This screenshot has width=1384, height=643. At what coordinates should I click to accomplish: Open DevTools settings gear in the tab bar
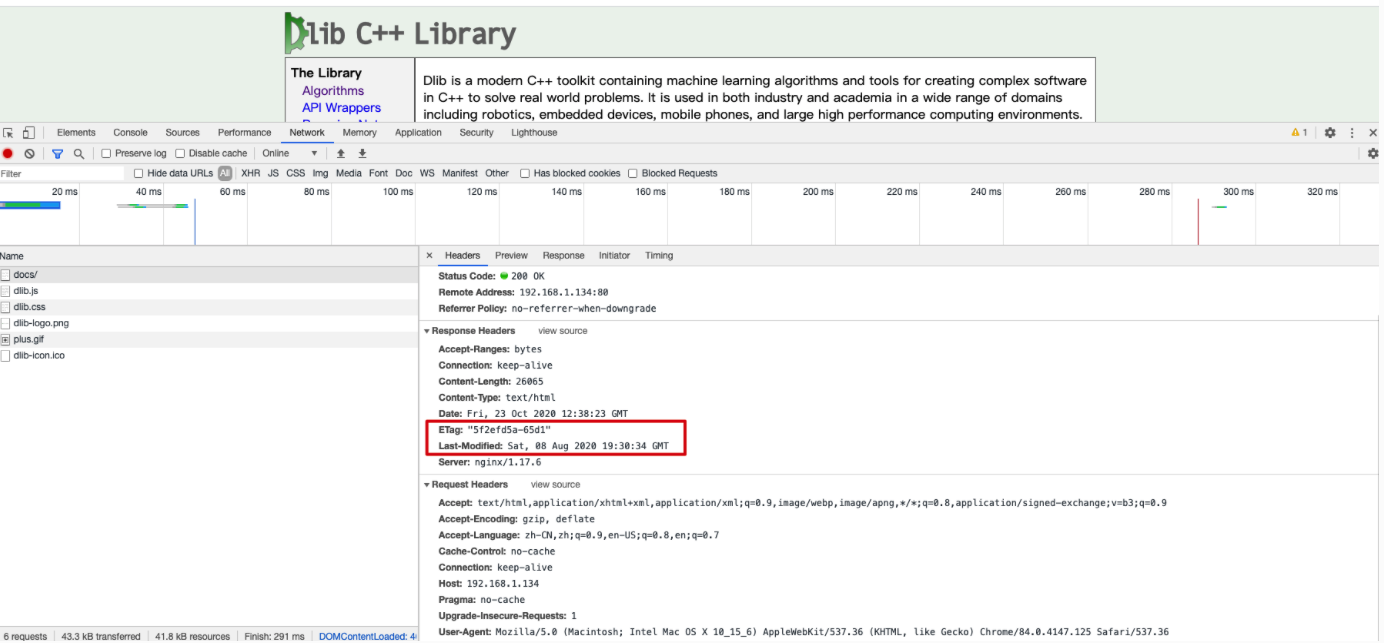(1330, 133)
